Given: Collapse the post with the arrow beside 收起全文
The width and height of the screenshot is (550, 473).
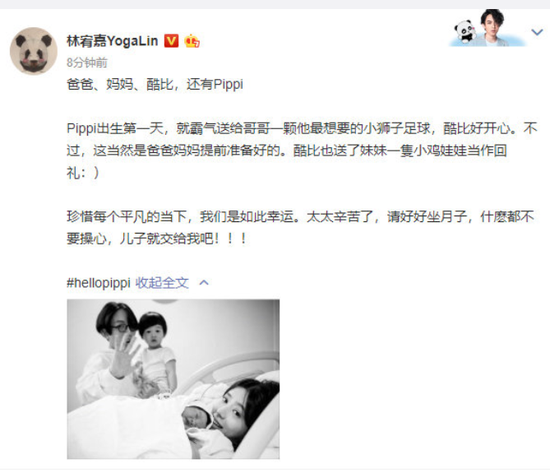Looking at the screenshot, I should click(204, 282).
